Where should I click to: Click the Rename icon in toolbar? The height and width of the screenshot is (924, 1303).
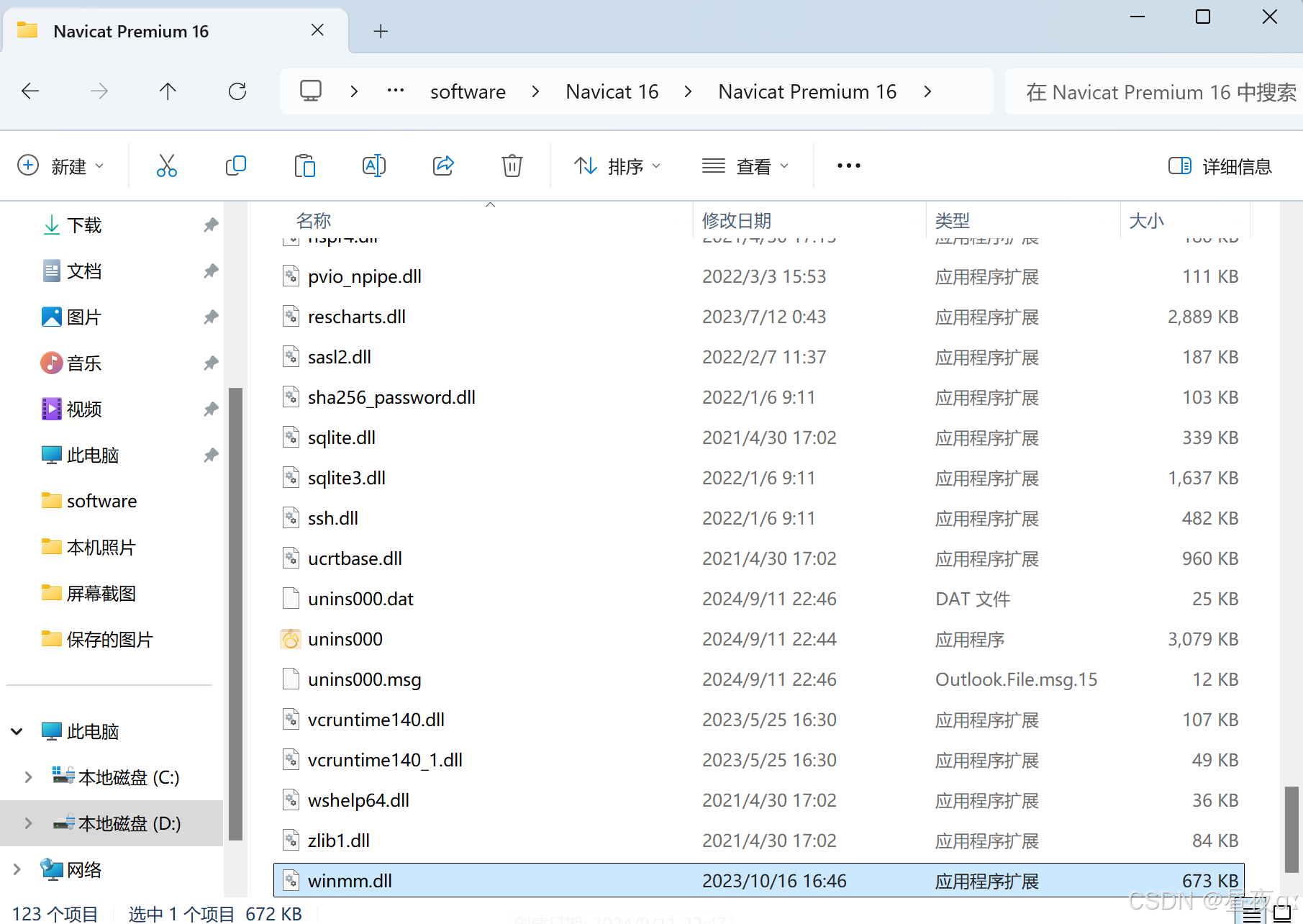click(374, 166)
